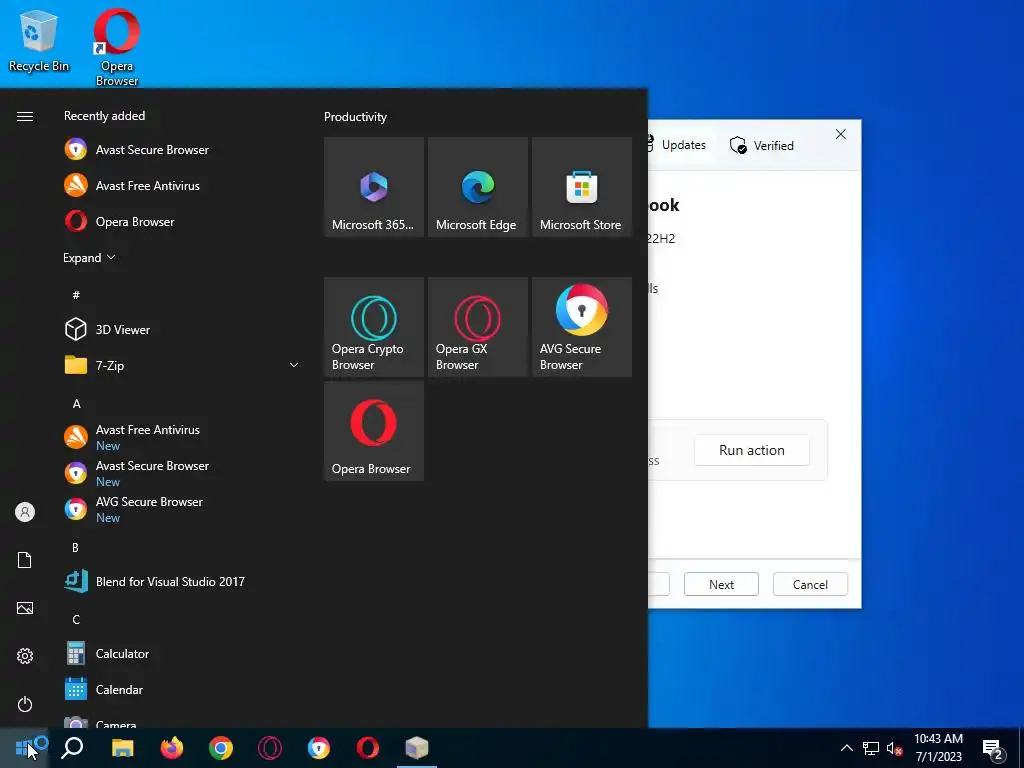Launch Blend for Visual Studio 2017
1024x768 pixels.
183,581
